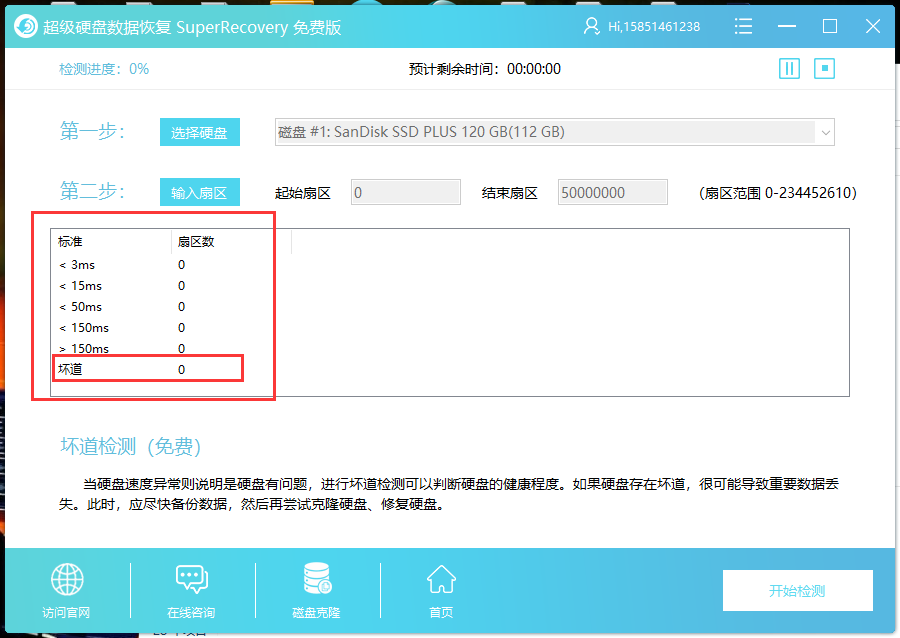Minimize the SuperRecovery window
The image size is (900, 638).
click(786, 26)
